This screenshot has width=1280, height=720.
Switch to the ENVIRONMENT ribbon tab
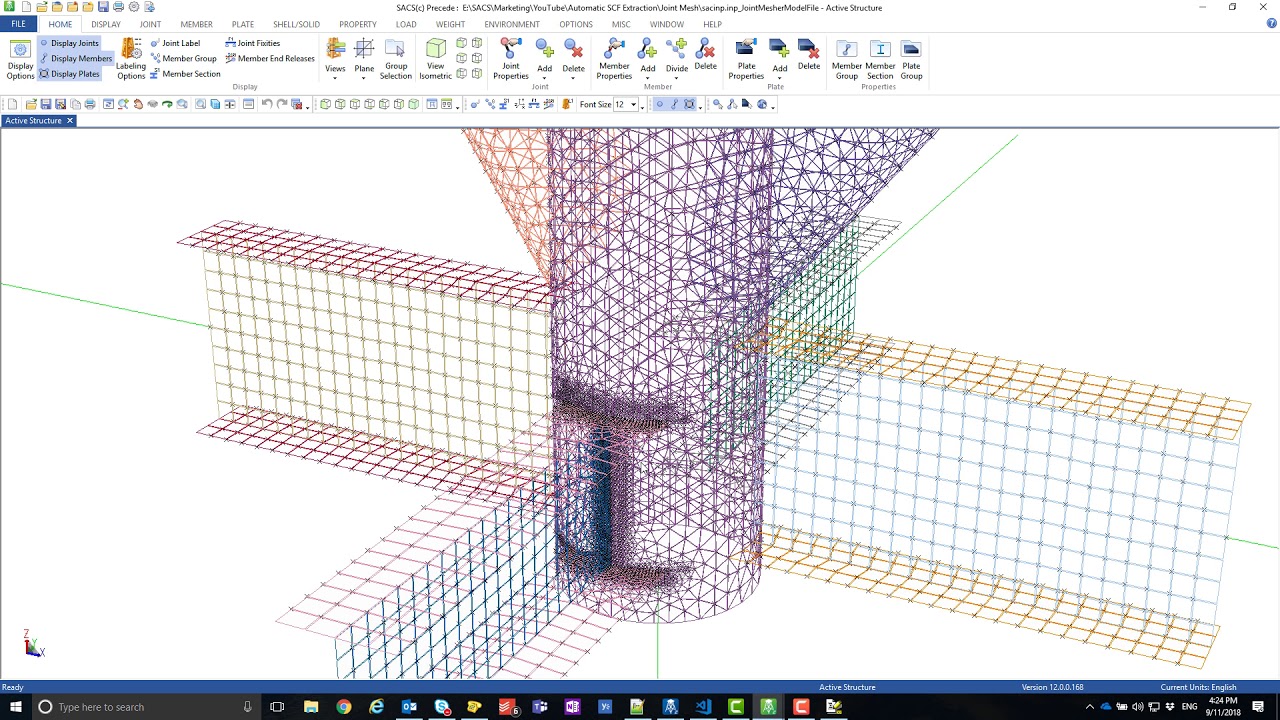pos(512,24)
